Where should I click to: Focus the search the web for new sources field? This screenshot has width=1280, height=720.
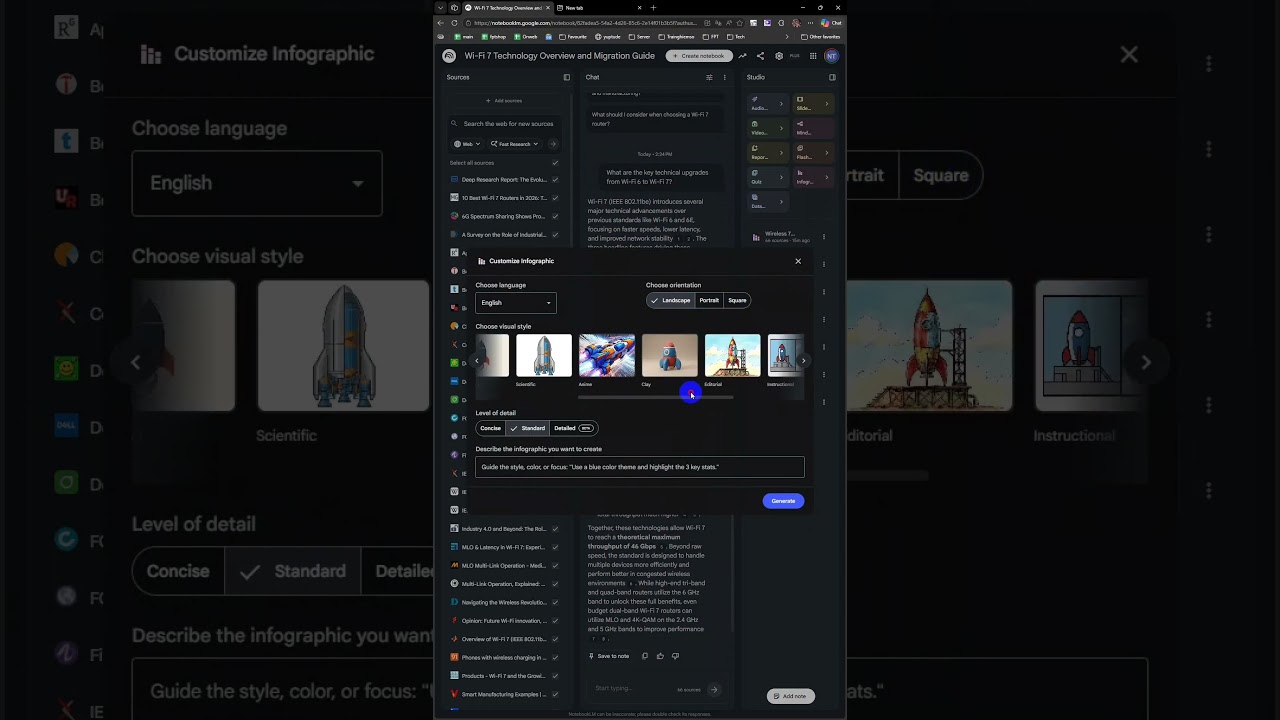click(508, 124)
